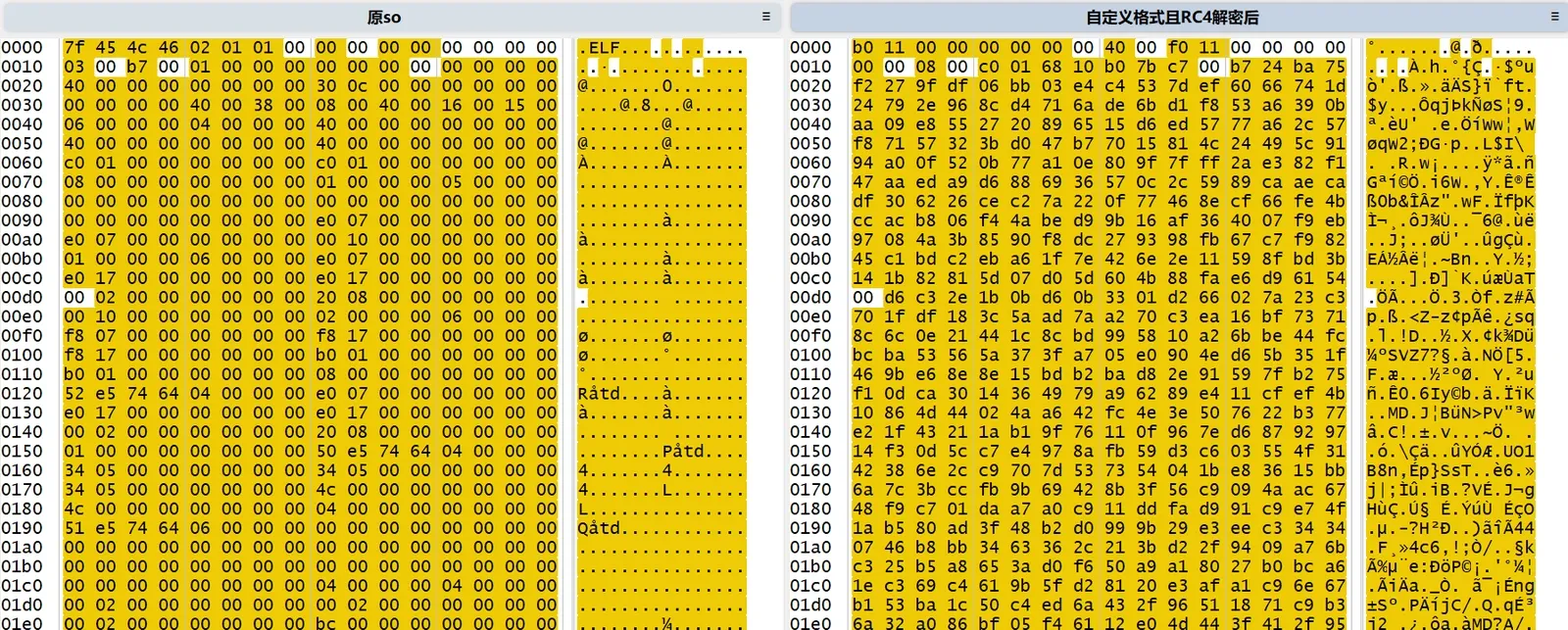Click offset 00f0 in the RC4解密后 pane
Image resolution: width=1568 pixels, height=630 pixels.
pos(811,335)
